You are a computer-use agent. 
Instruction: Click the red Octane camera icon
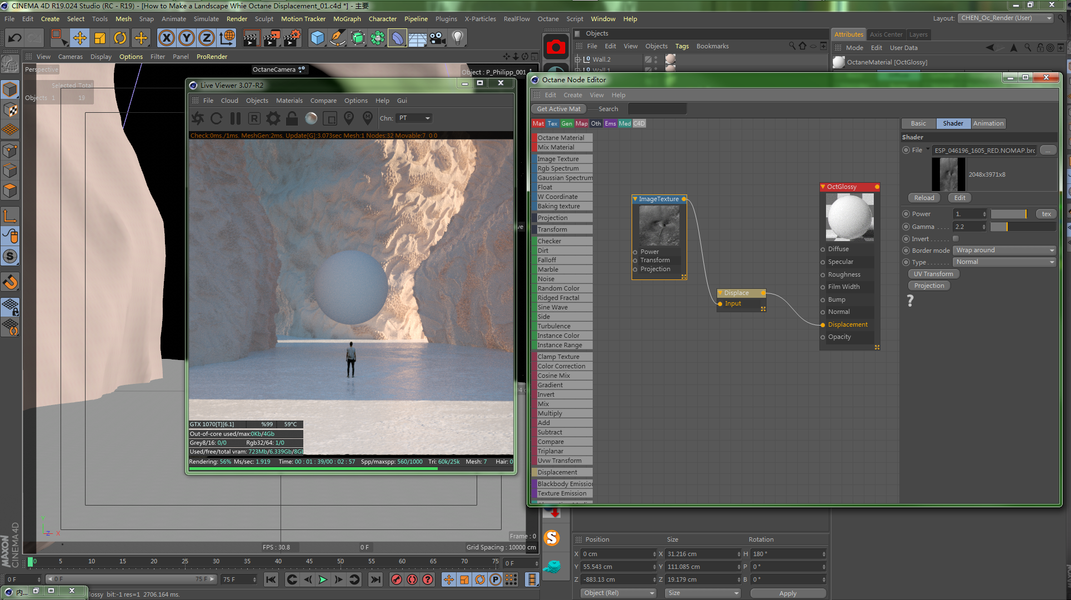pos(556,46)
